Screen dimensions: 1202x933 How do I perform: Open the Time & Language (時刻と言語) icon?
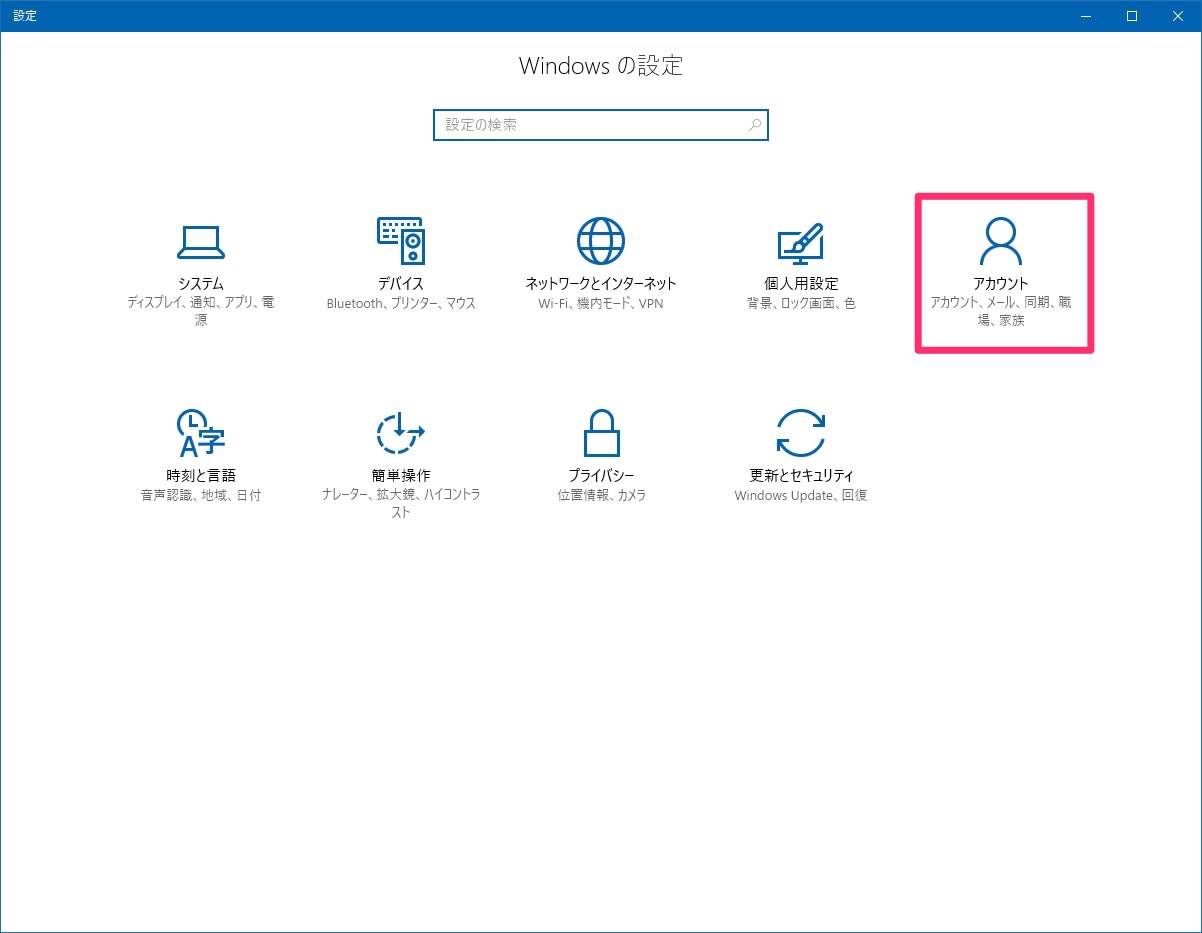coord(201,432)
